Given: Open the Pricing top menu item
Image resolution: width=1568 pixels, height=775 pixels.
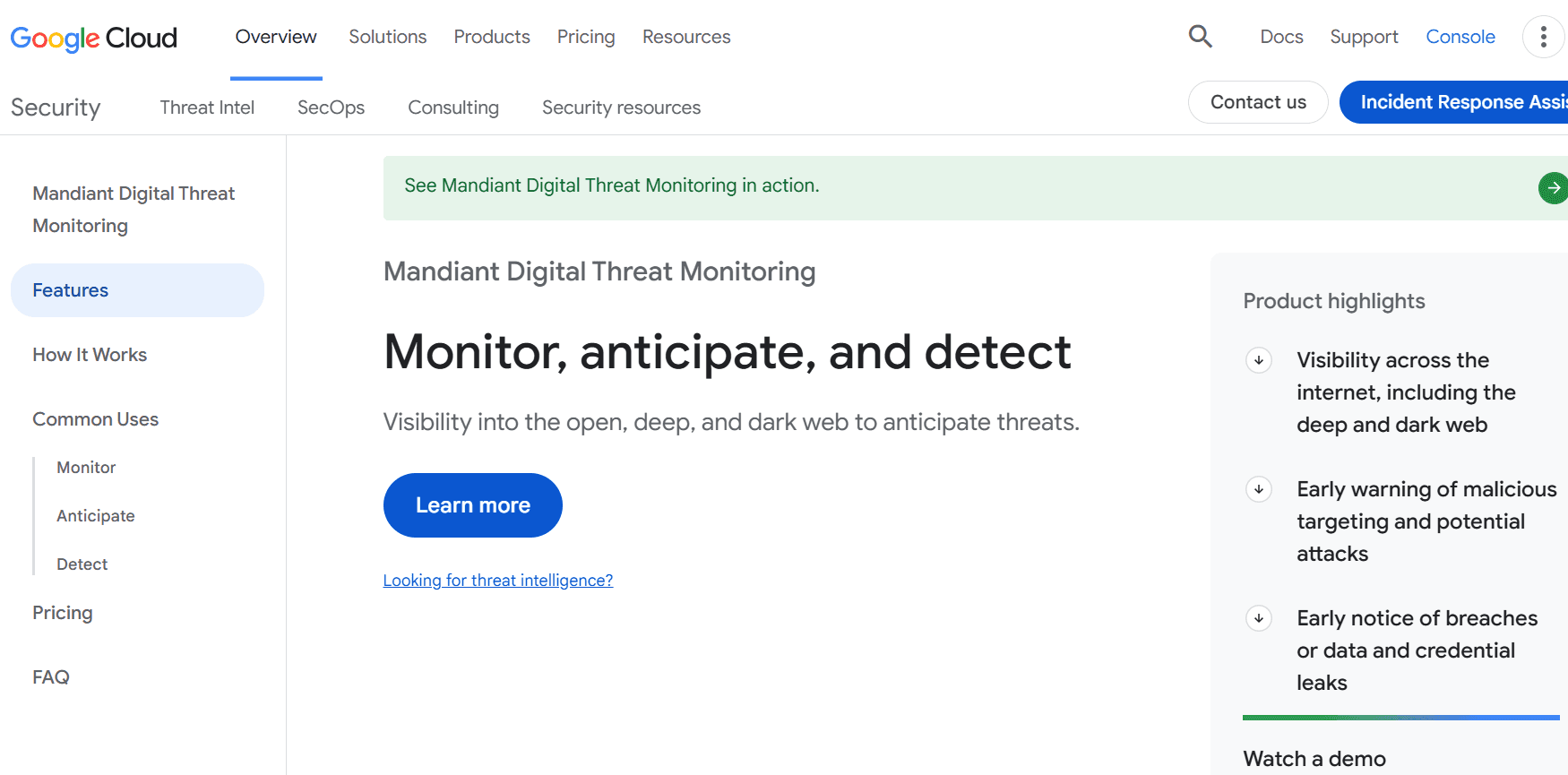Looking at the screenshot, I should pos(586,37).
